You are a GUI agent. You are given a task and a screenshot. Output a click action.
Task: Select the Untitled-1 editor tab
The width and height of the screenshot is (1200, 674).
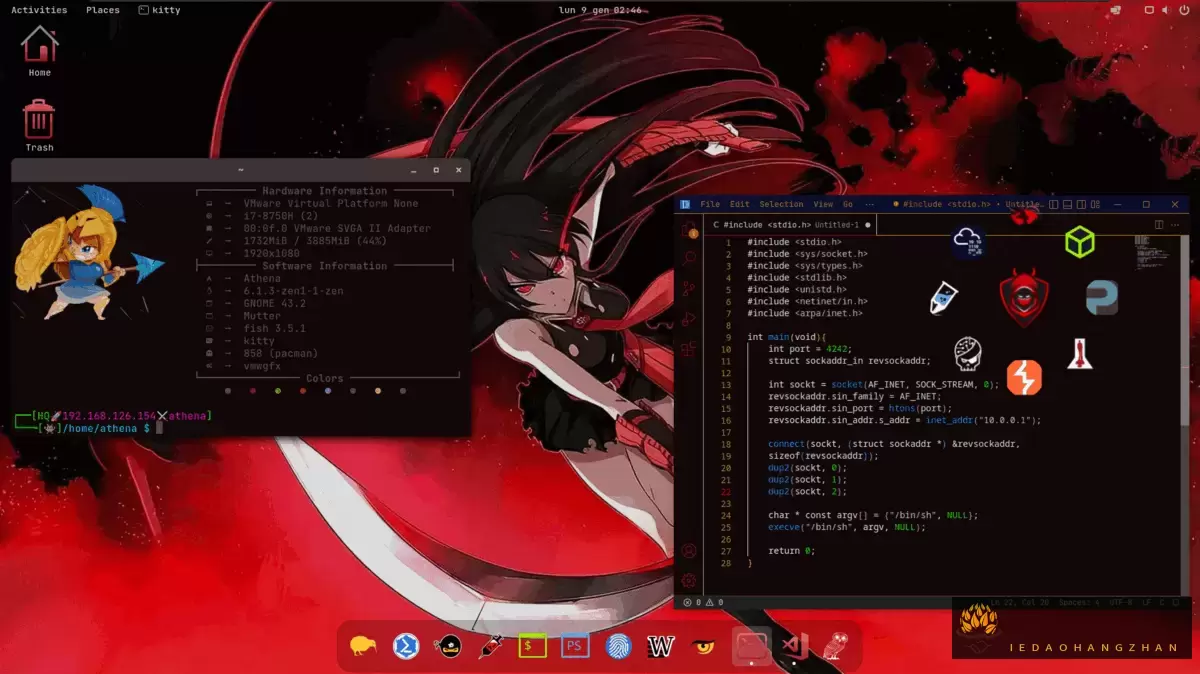[789, 225]
